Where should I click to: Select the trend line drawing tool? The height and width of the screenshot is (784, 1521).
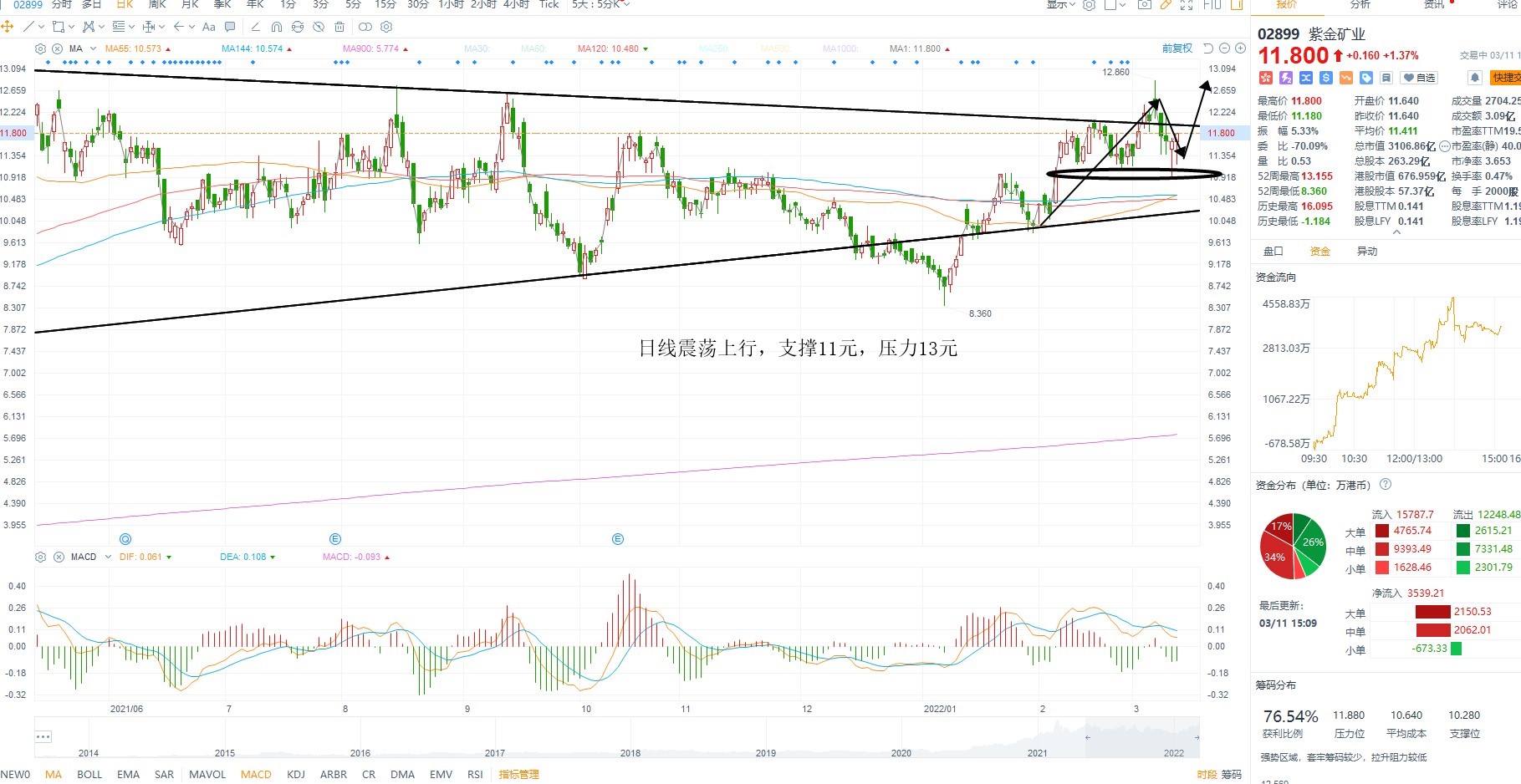click(x=28, y=27)
